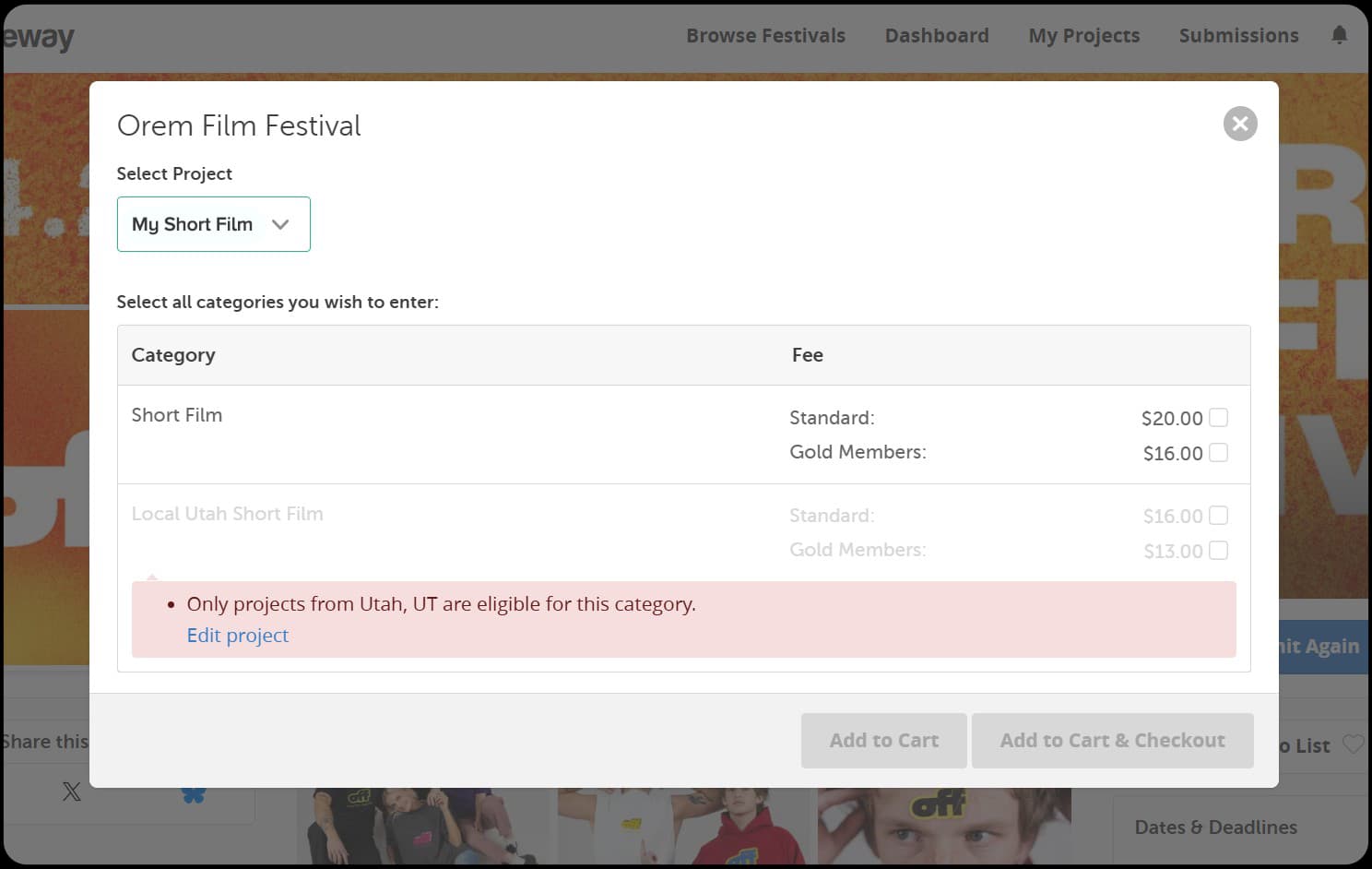This screenshot has width=1372, height=869.
Task: Navigate to Submissions page
Action: (1238, 36)
